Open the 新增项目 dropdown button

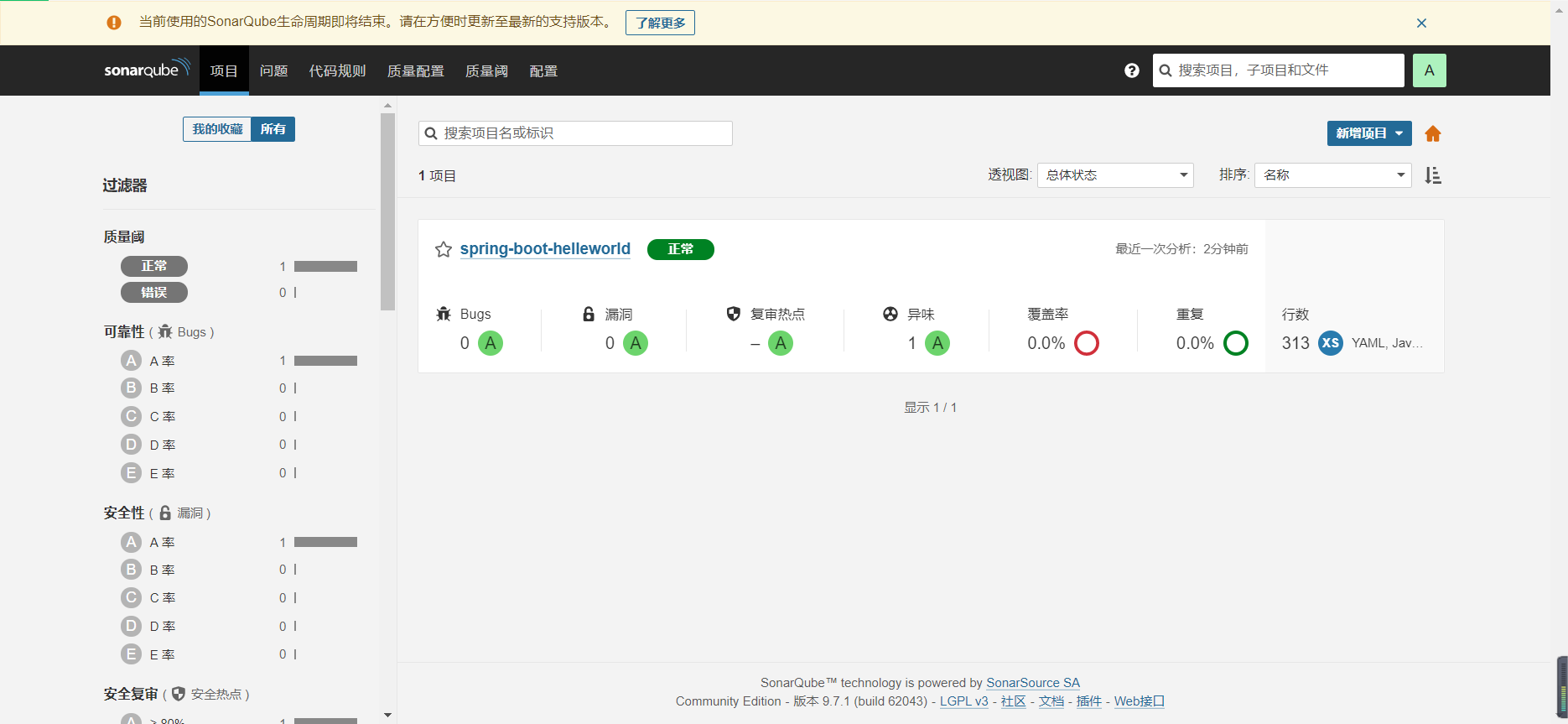click(x=1369, y=133)
